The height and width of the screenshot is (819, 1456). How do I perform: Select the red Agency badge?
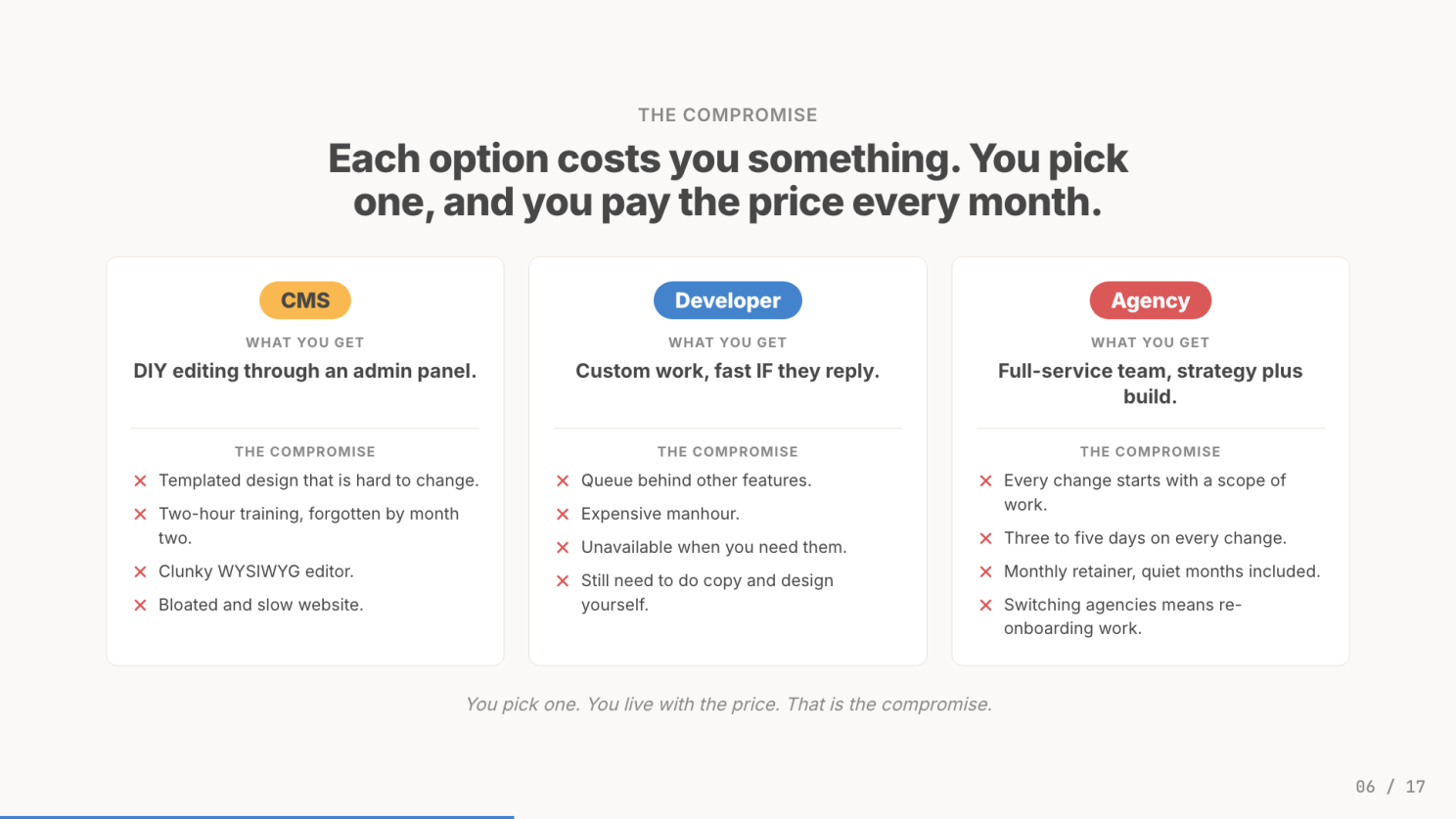tap(1150, 300)
